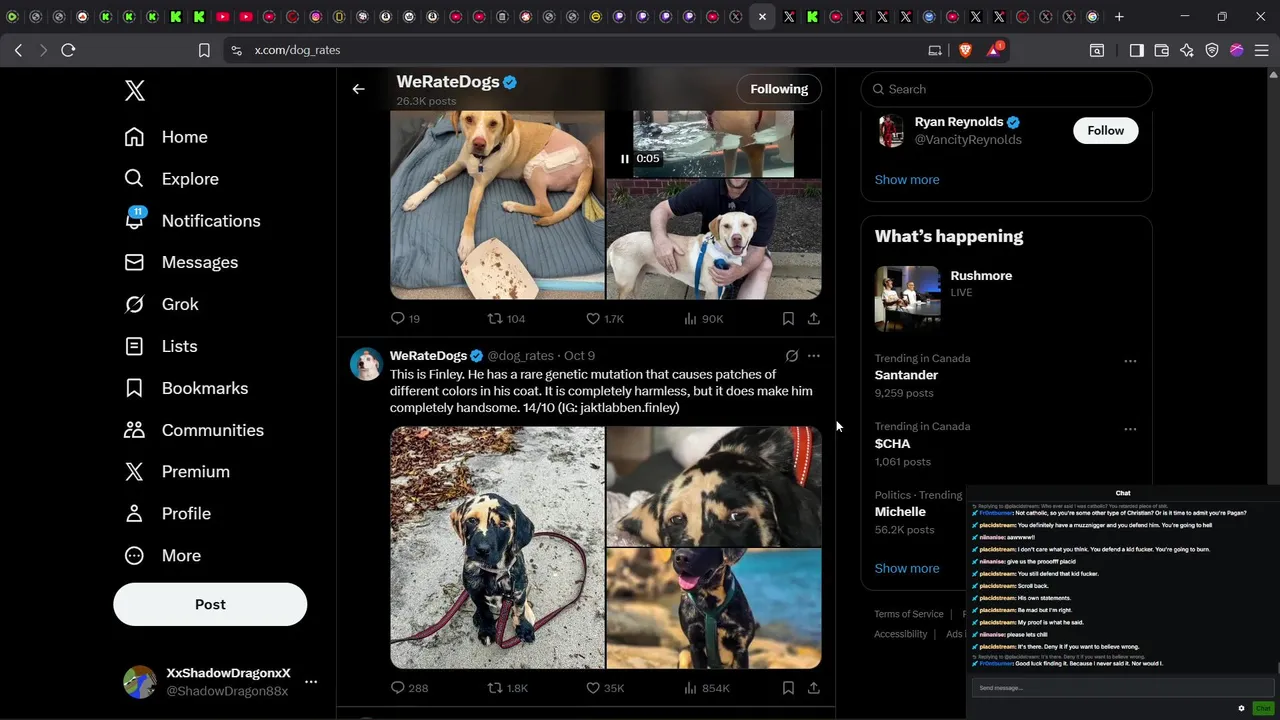Viewport: 1280px width, 720px height.
Task: Open the Bookmarks page
Action: click(x=185, y=388)
